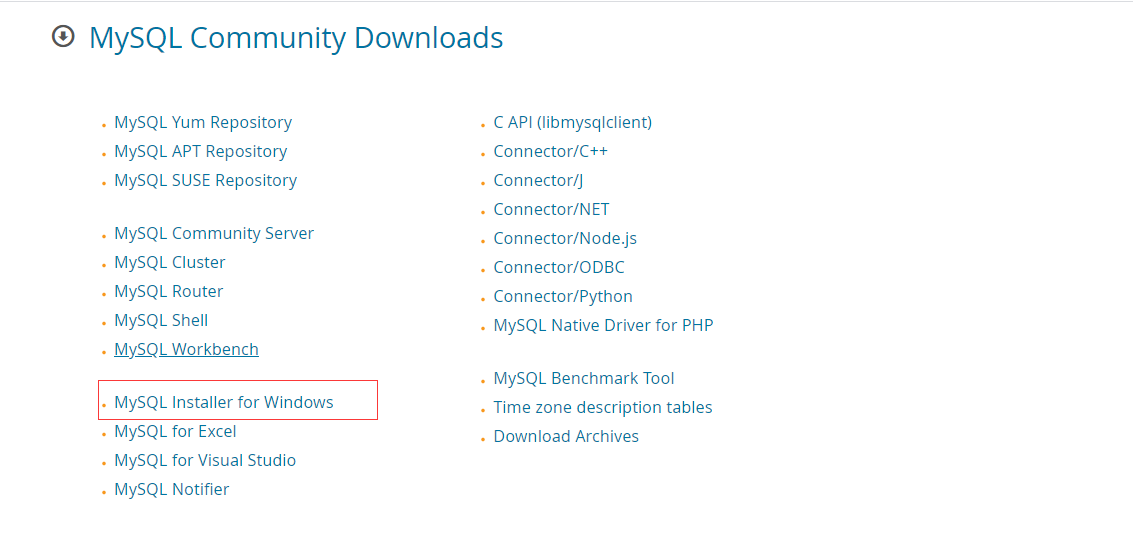Open MySQL Notifier link
Image resolution: width=1133 pixels, height=542 pixels.
(x=171, y=489)
